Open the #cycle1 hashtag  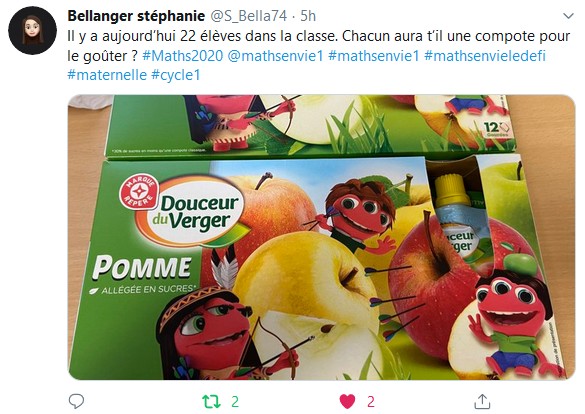[x=176, y=75]
